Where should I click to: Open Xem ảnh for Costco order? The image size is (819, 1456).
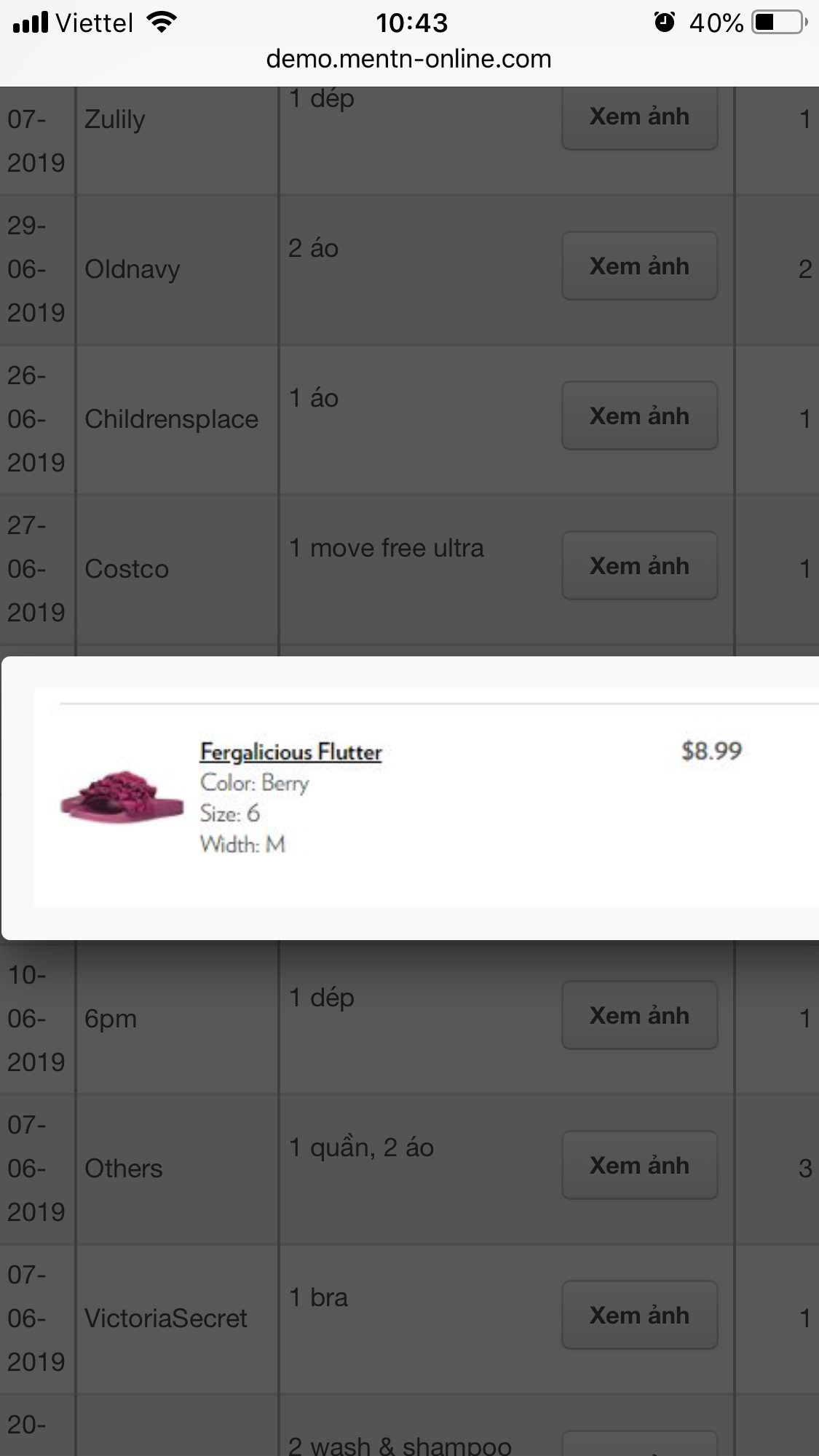coord(639,566)
